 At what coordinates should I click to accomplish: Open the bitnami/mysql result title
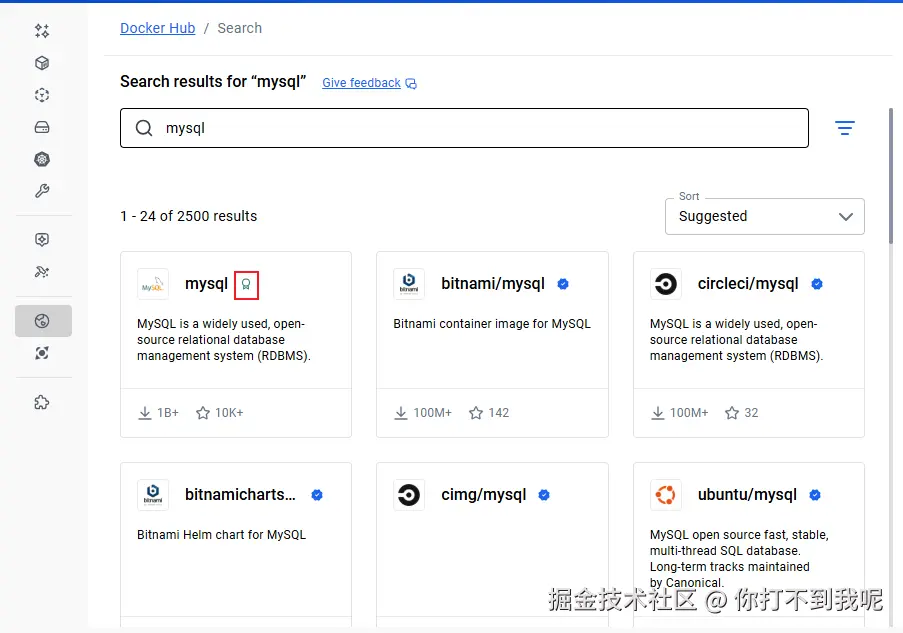(x=493, y=284)
